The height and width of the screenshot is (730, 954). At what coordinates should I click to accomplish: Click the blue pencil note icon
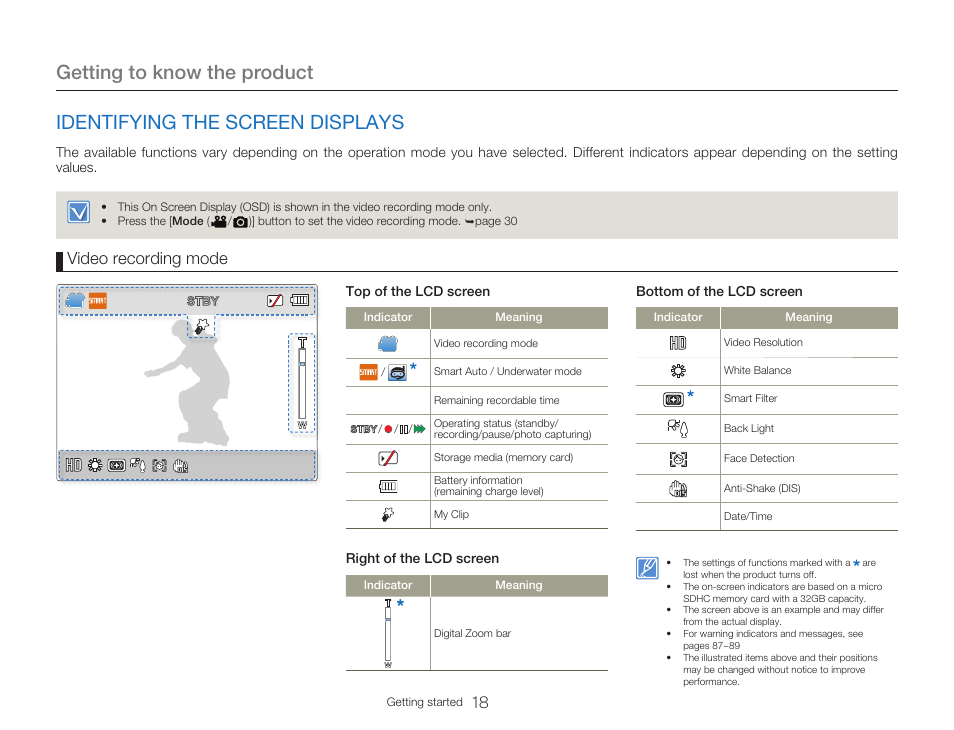[647, 568]
